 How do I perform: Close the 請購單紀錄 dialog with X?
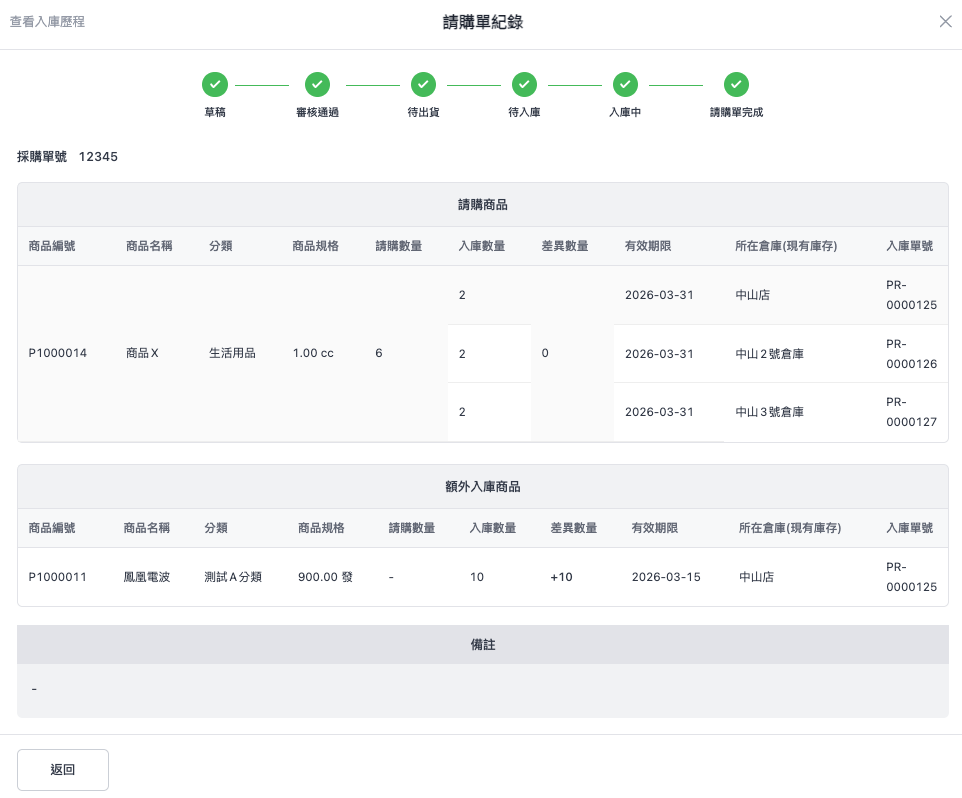tap(945, 22)
